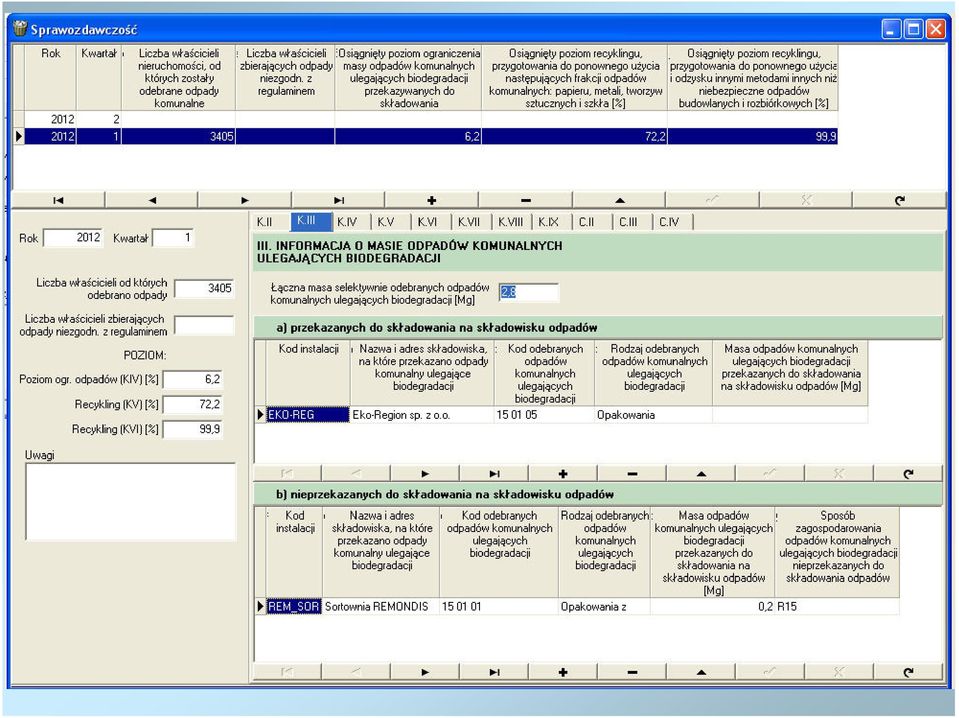Click the Recykling (KV) field

[x=193, y=405]
